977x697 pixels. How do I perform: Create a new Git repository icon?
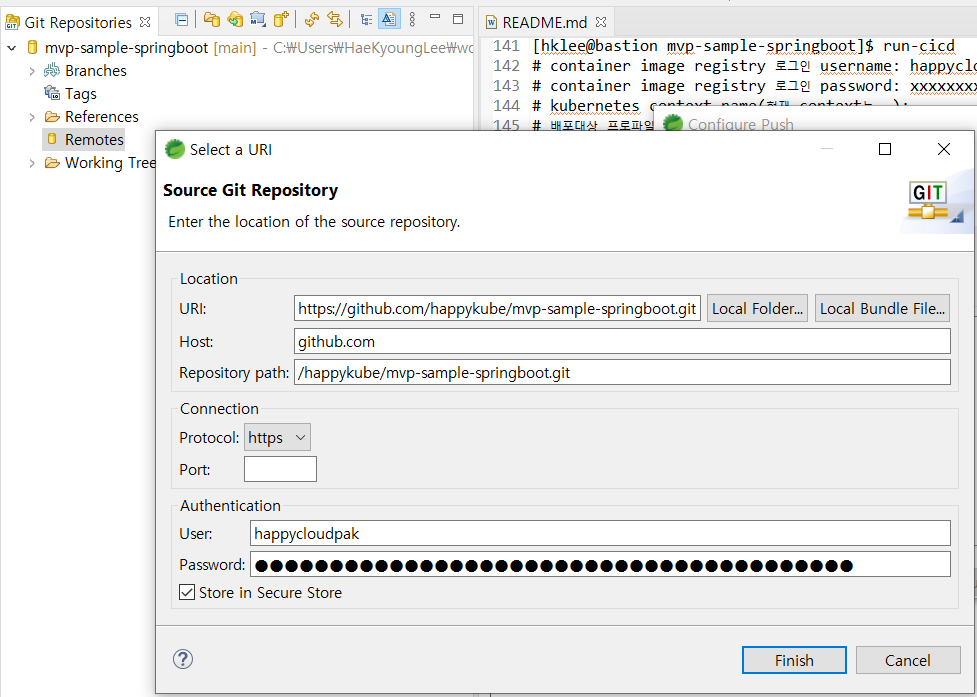281,20
